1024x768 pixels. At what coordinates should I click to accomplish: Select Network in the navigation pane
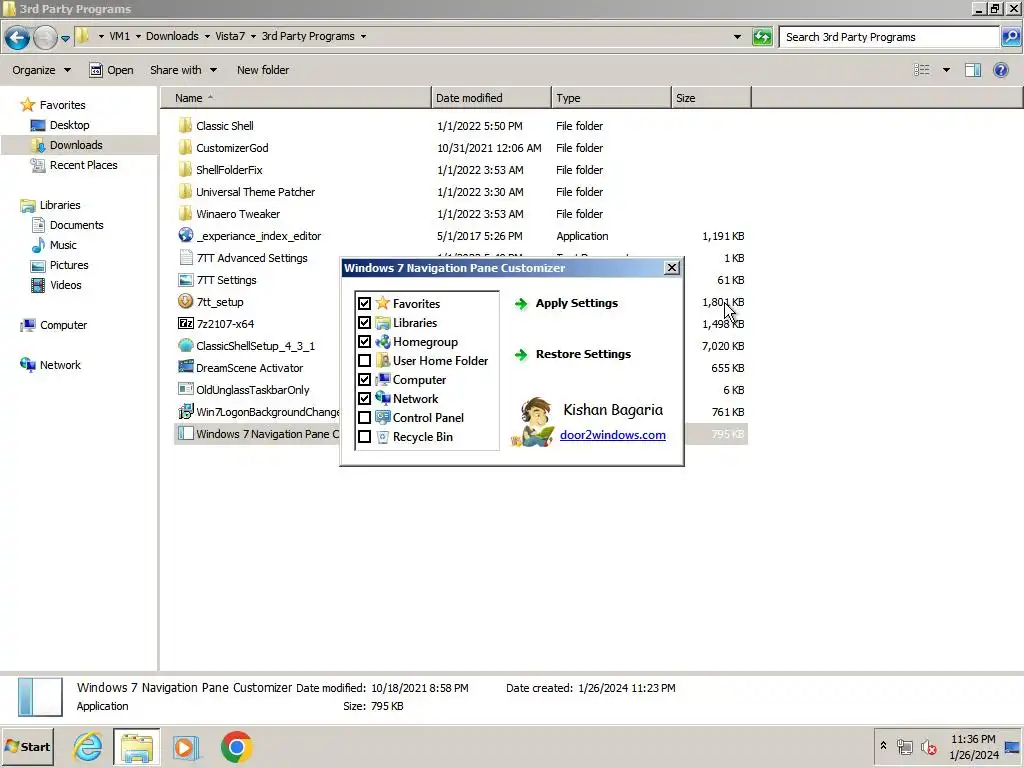pos(50,364)
